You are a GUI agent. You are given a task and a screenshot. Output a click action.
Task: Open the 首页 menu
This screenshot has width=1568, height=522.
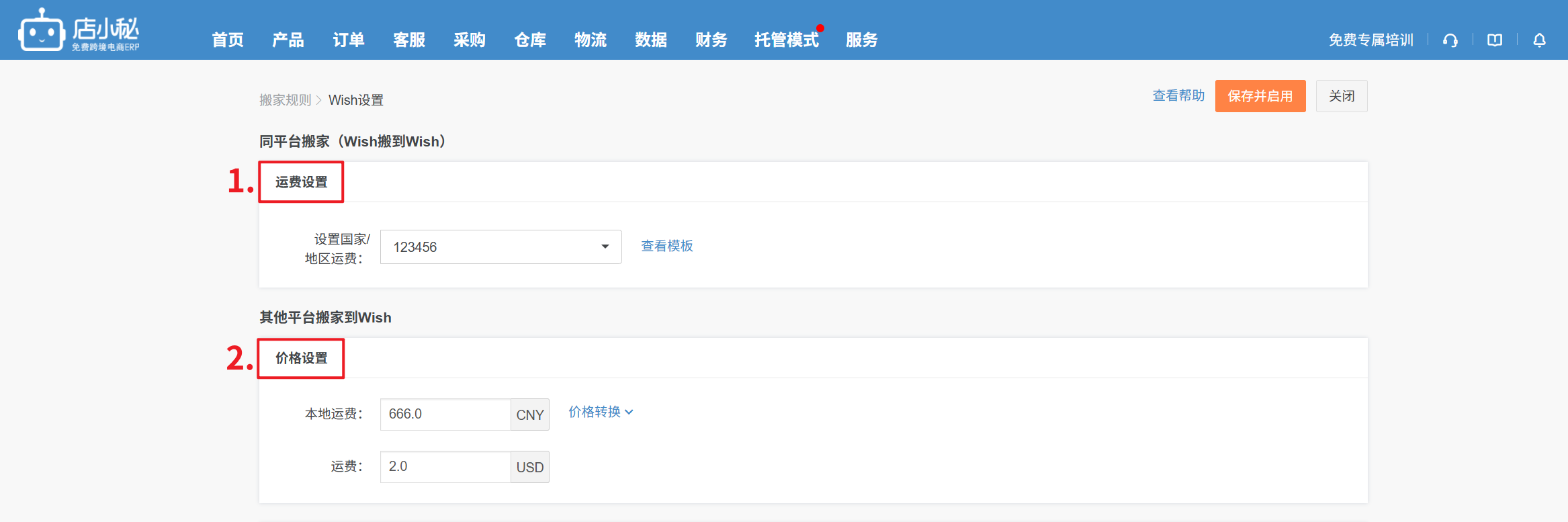coord(228,40)
